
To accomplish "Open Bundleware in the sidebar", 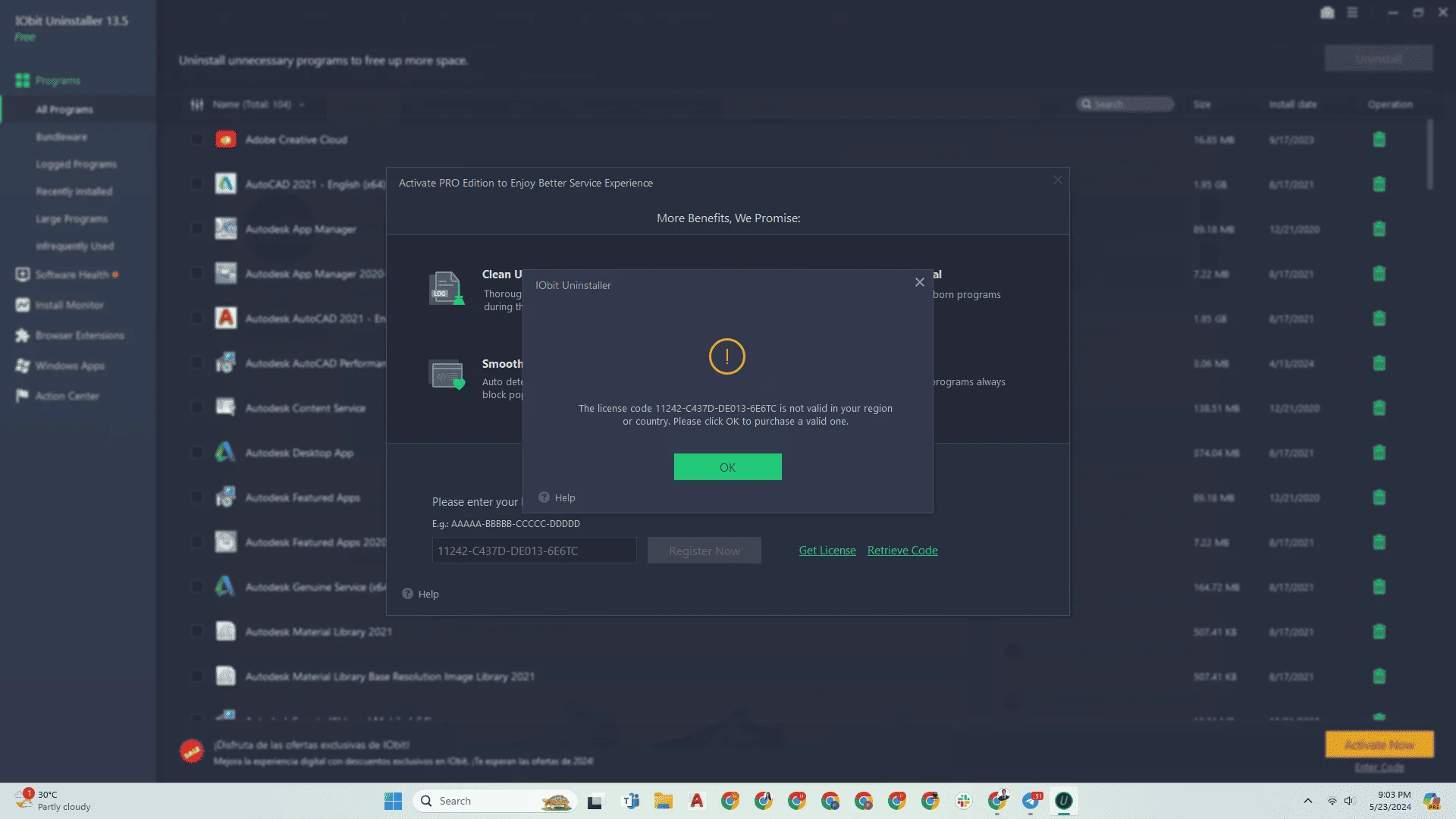I will tap(61, 137).
